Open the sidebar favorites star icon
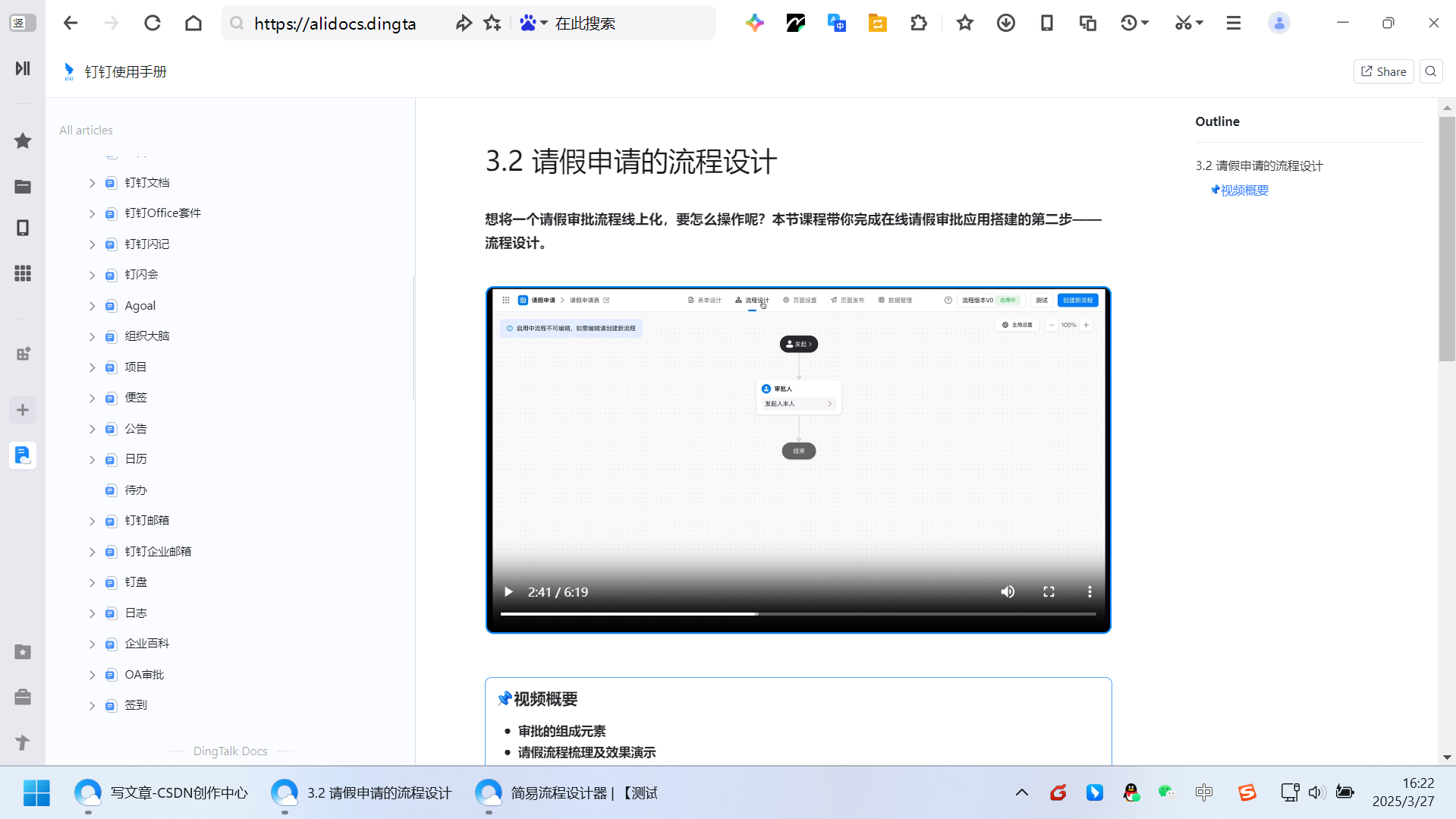The width and height of the screenshot is (1456, 819). [x=23, y=140]
